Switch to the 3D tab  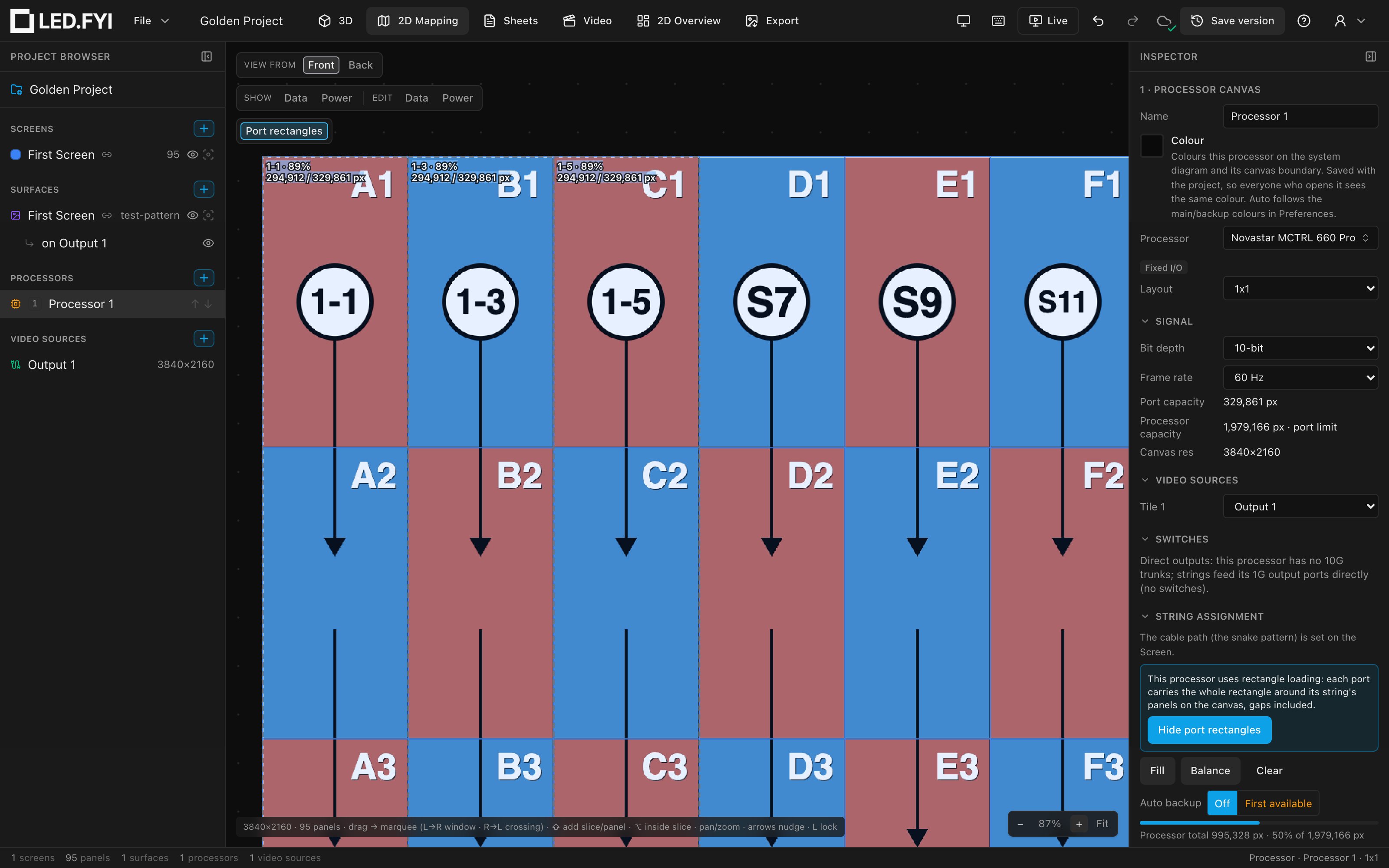[x=336, y=21]
